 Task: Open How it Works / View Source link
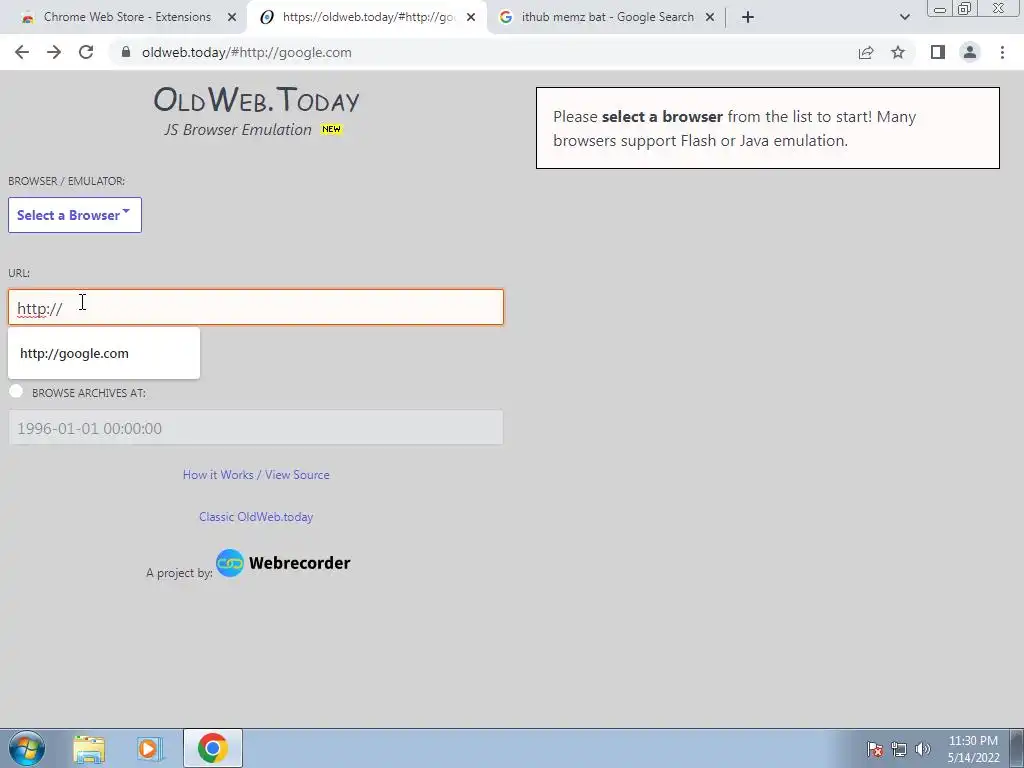(256, 475)
